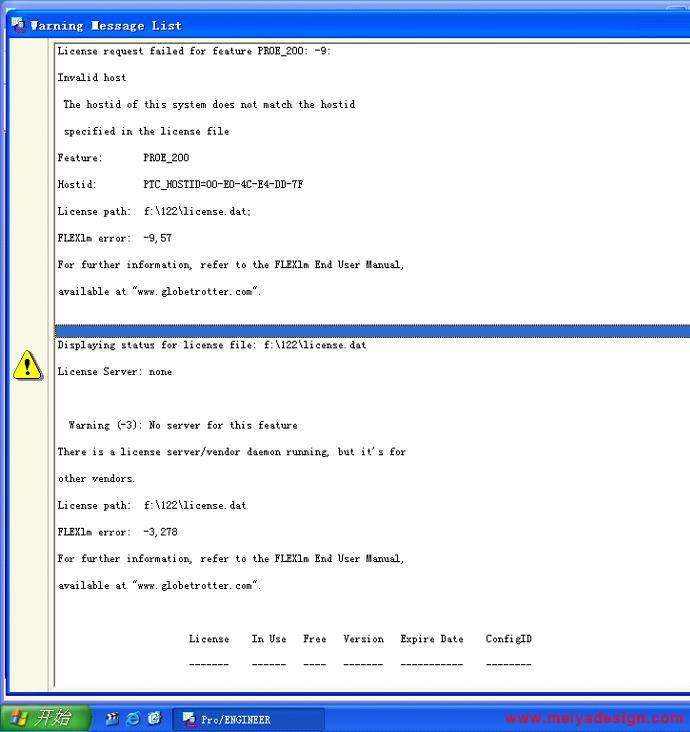The width and height of the screenshot is (690, 732).
Task: Click the 'License Server: none' line
Action: pos(115,372)
